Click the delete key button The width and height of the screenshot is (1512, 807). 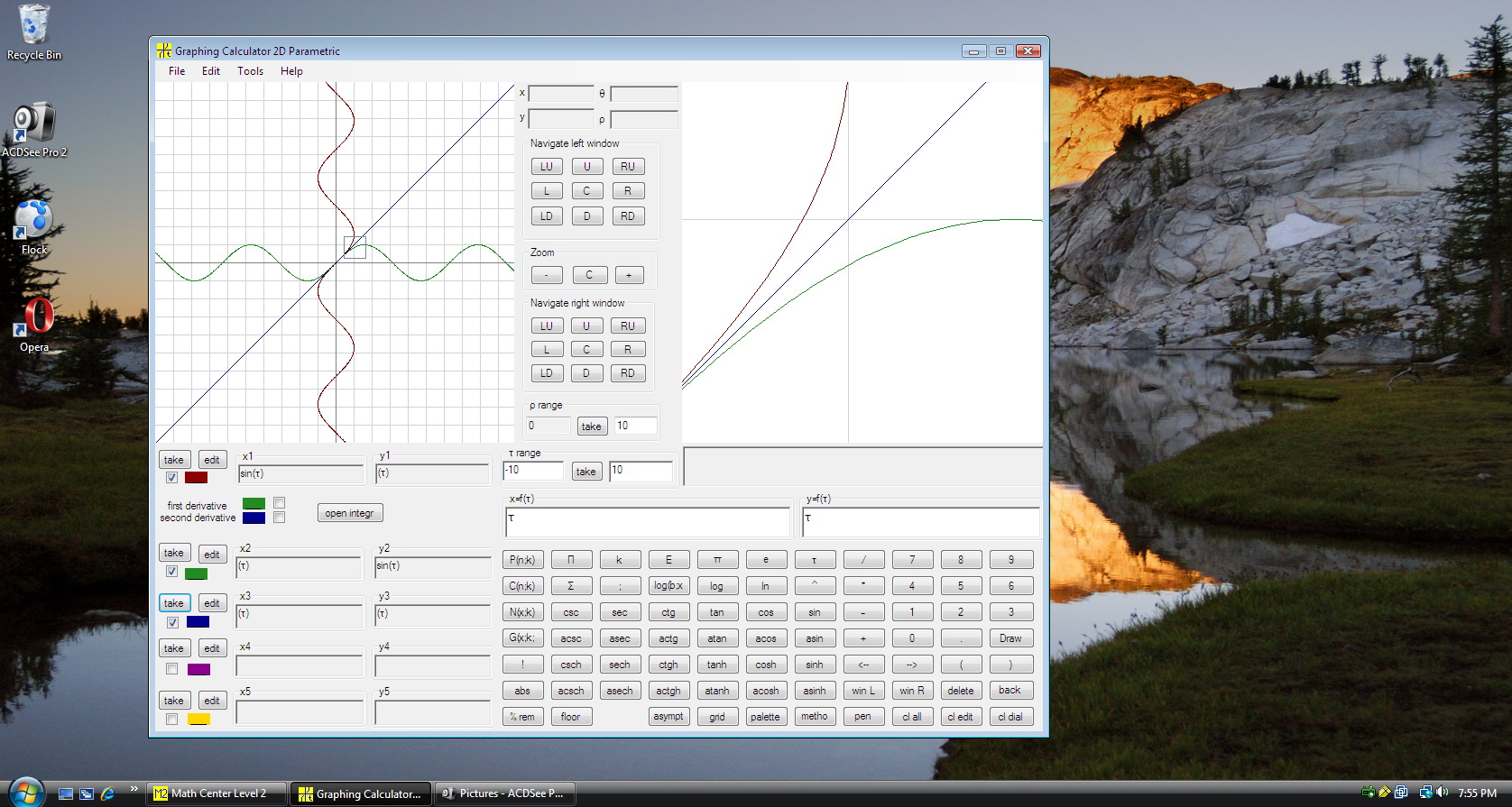[961, 691]
